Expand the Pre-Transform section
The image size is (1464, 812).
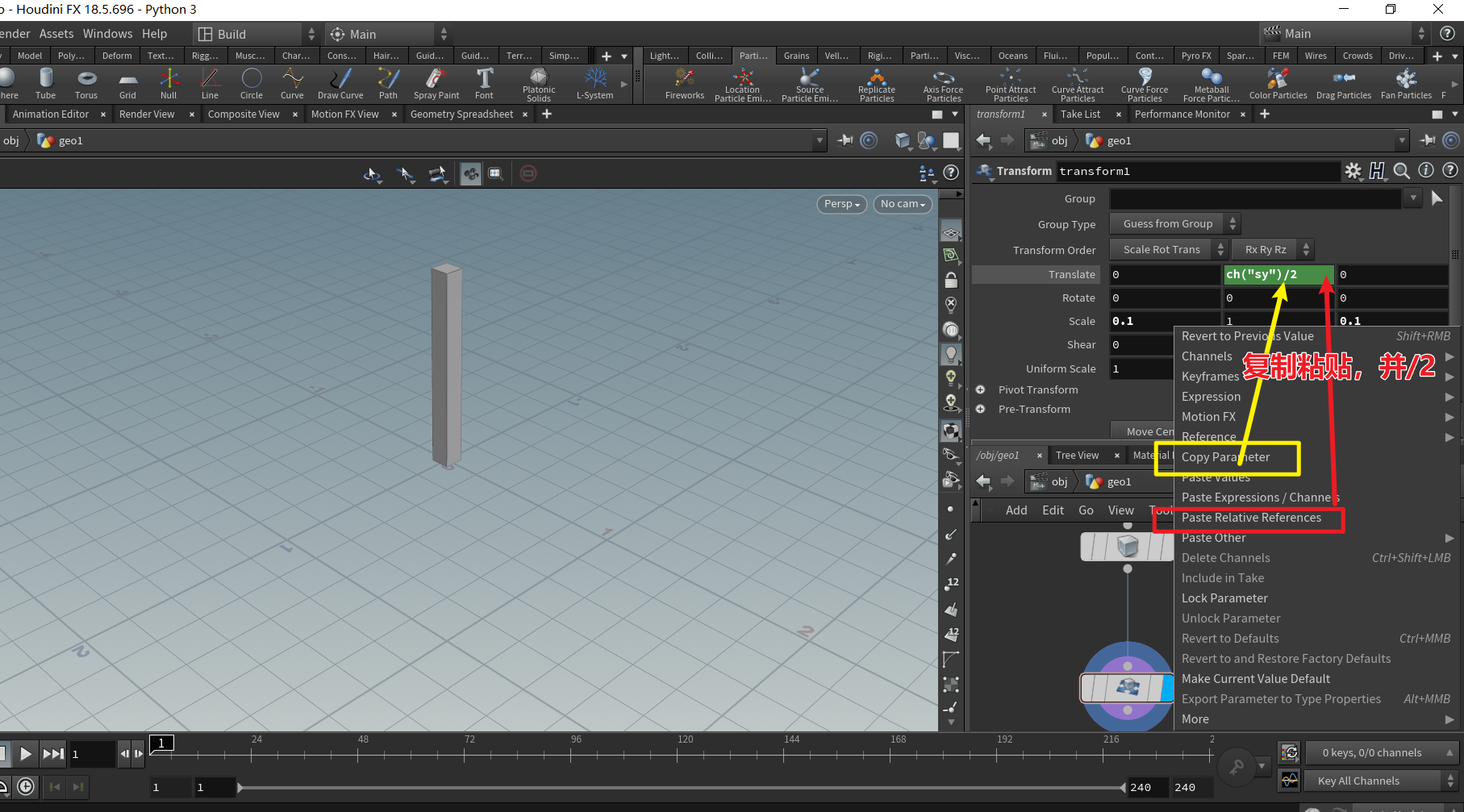(x=981, y=410)
